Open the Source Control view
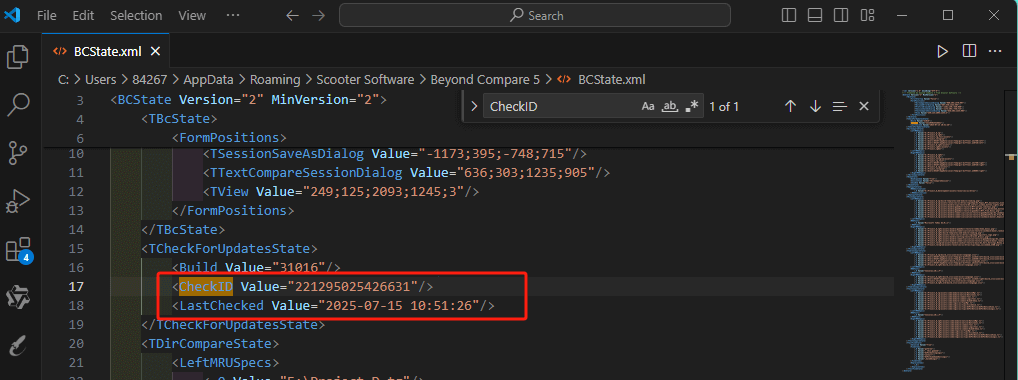This screenshot has height=380, width=1018. click(18, 153)
